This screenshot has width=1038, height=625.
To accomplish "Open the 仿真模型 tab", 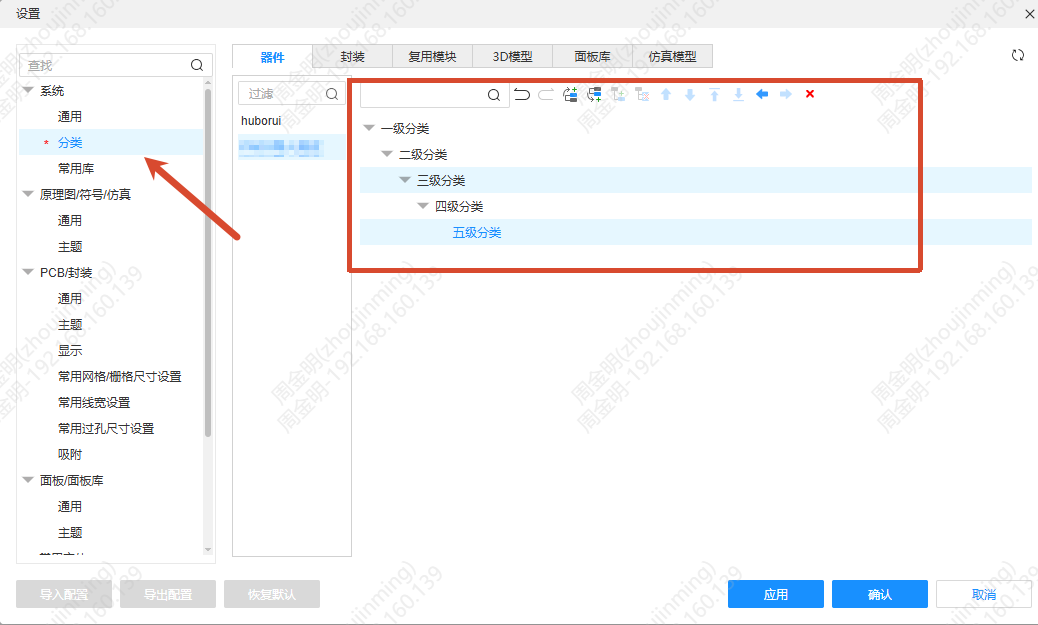I will coord(673,57).
